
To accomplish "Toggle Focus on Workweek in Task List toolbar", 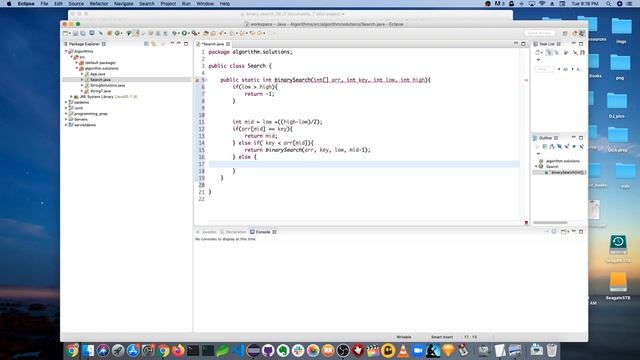I will click(566, 52).
